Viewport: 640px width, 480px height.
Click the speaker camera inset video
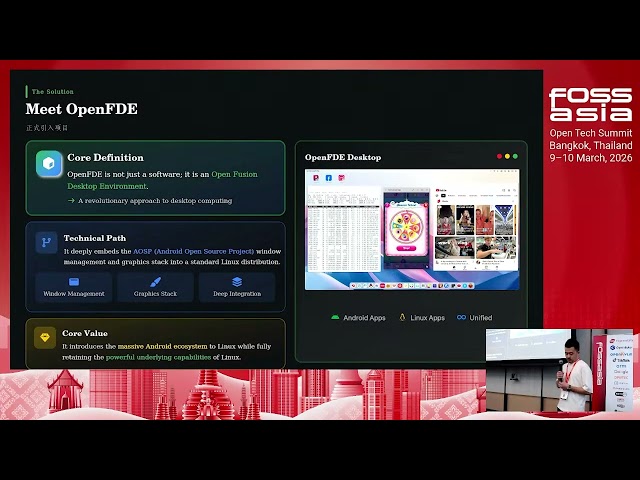point(559,370)
